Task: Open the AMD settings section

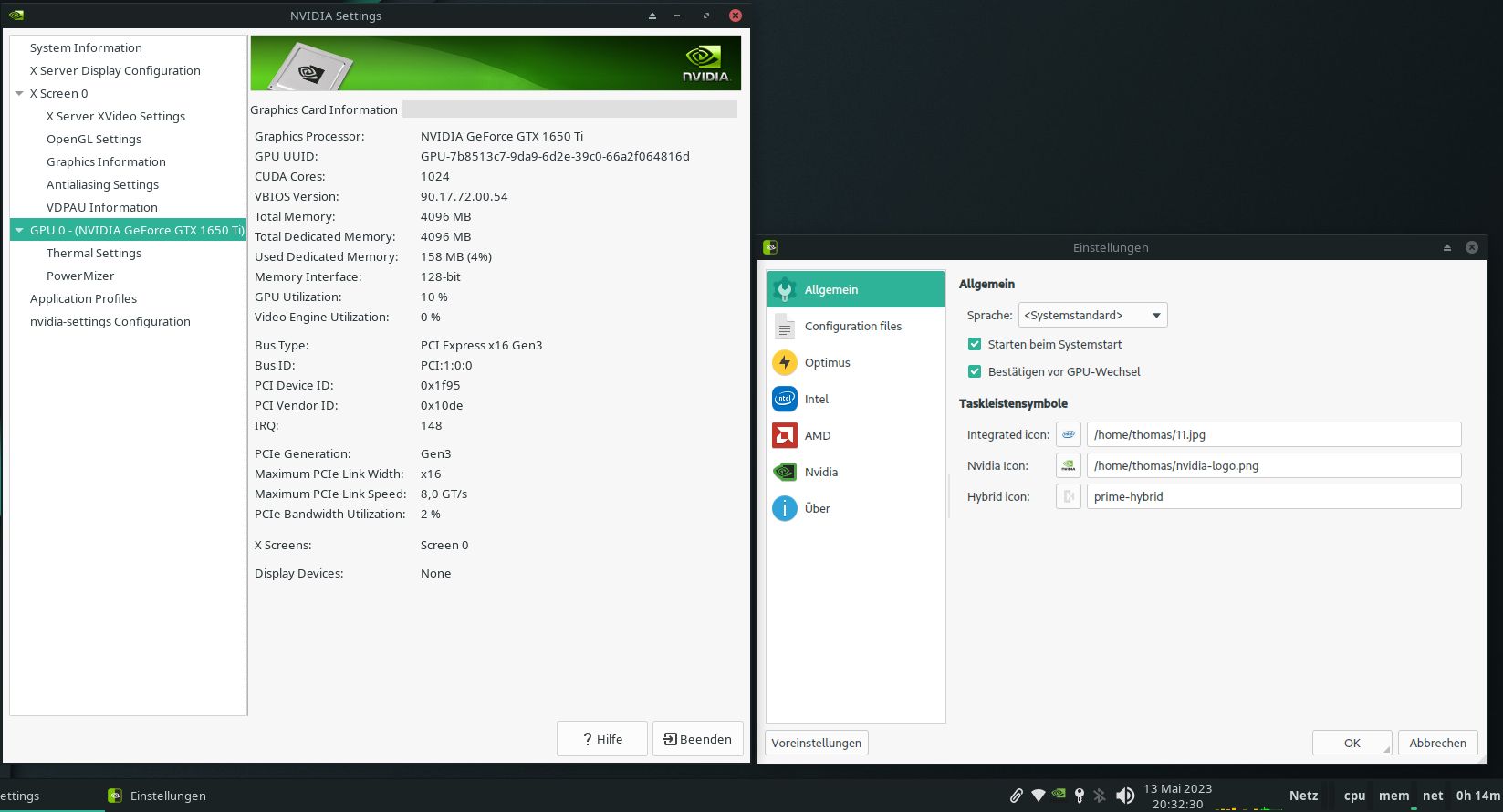Action: [817, 435]
